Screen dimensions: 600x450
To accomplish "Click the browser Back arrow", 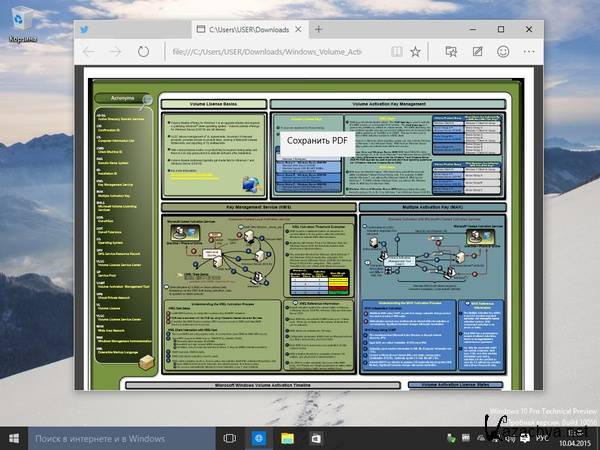I will tap(89, 51).
